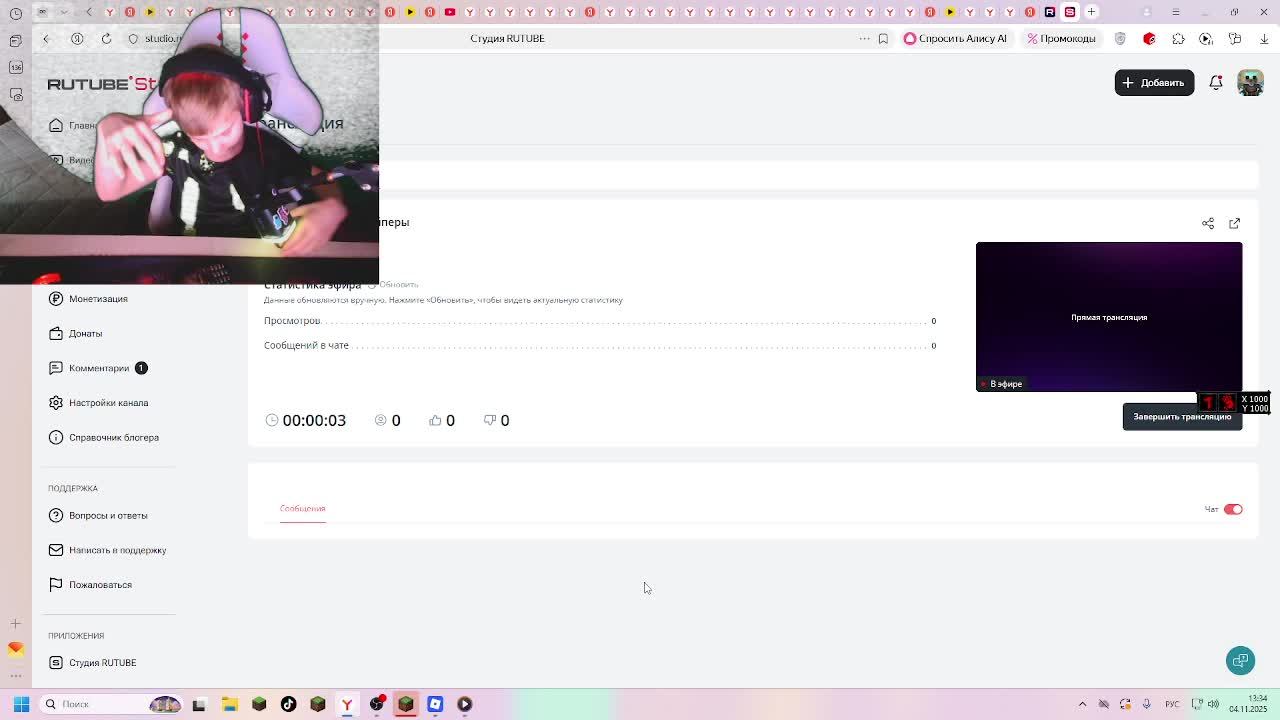Open File Explorer from the taskbar
The image size is (1280, 720).
click(x=229, y=704)
